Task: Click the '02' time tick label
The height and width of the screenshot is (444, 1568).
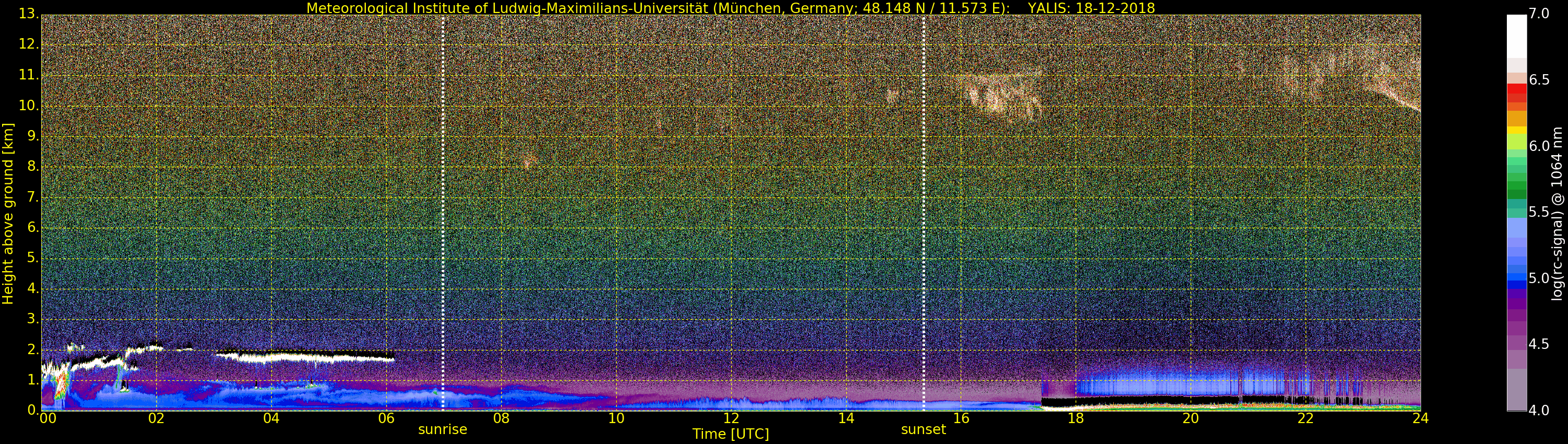Action: 156,418
